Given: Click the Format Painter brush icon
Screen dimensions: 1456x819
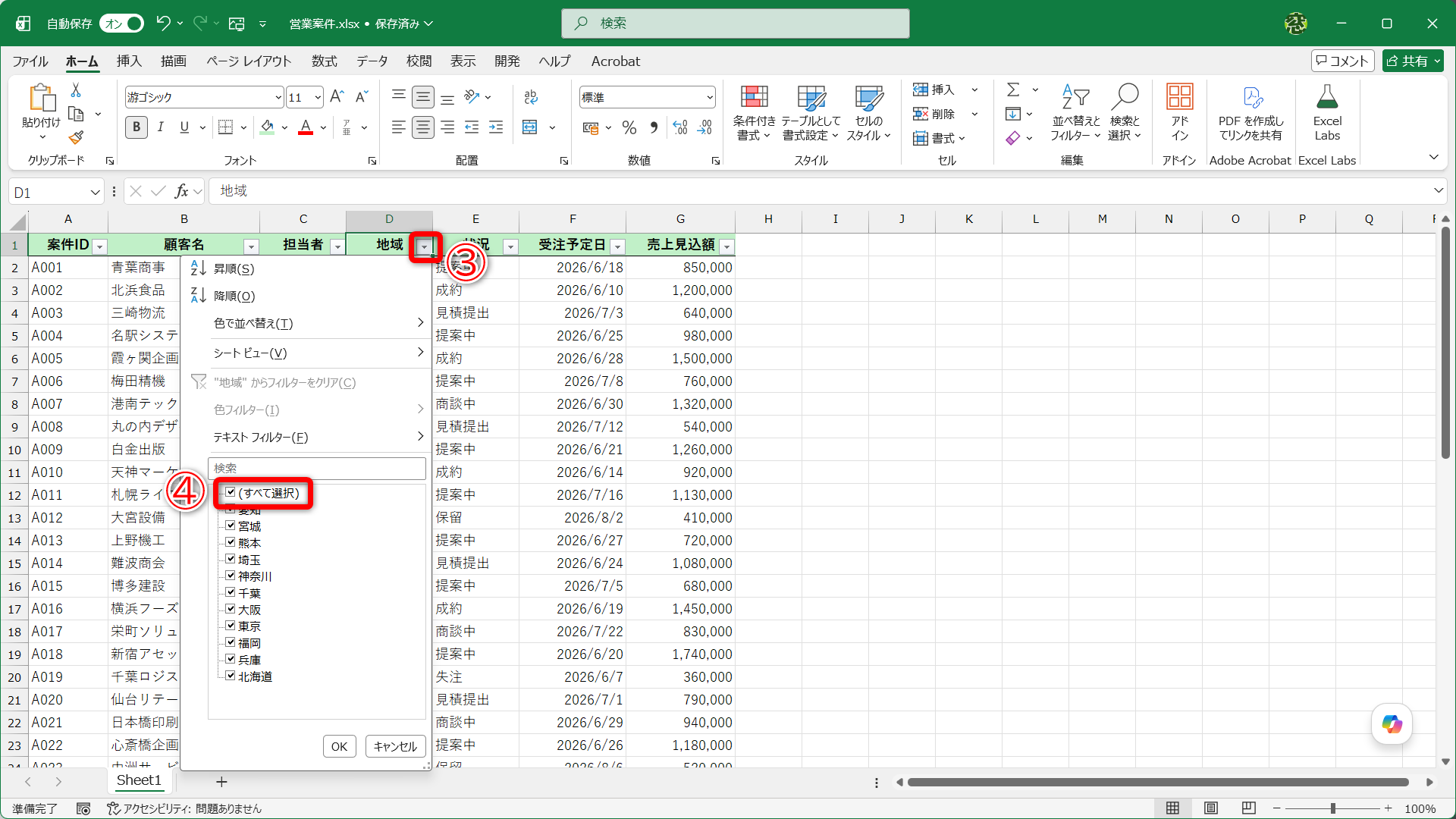Looking at the screenshot, I should point(76,137).
